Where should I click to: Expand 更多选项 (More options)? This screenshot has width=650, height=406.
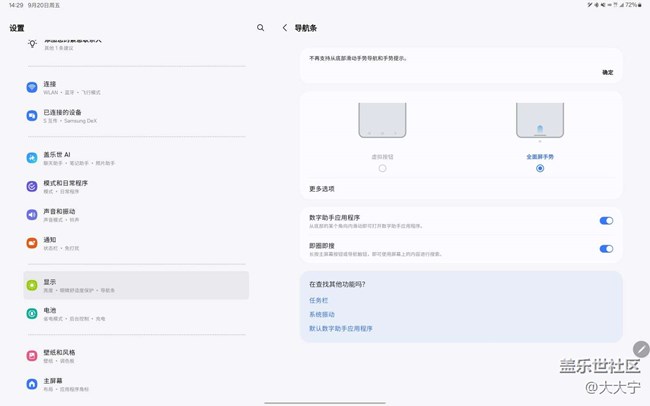[322, 188]
